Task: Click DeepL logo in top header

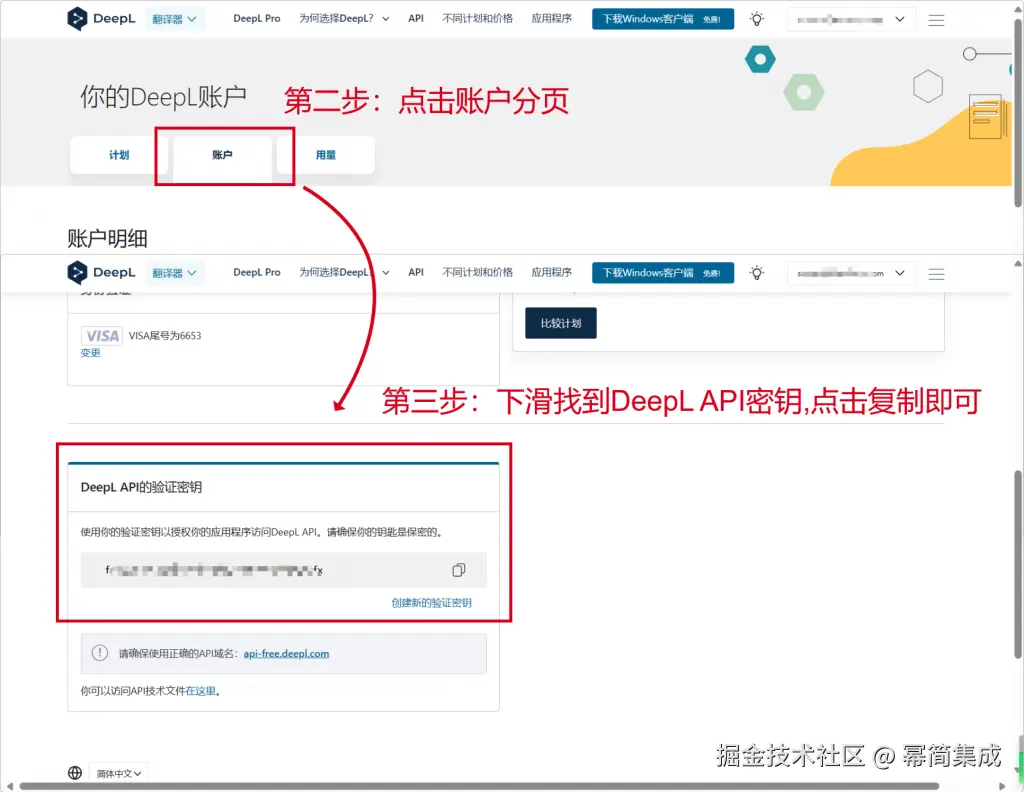Action: tap(101, 19)
